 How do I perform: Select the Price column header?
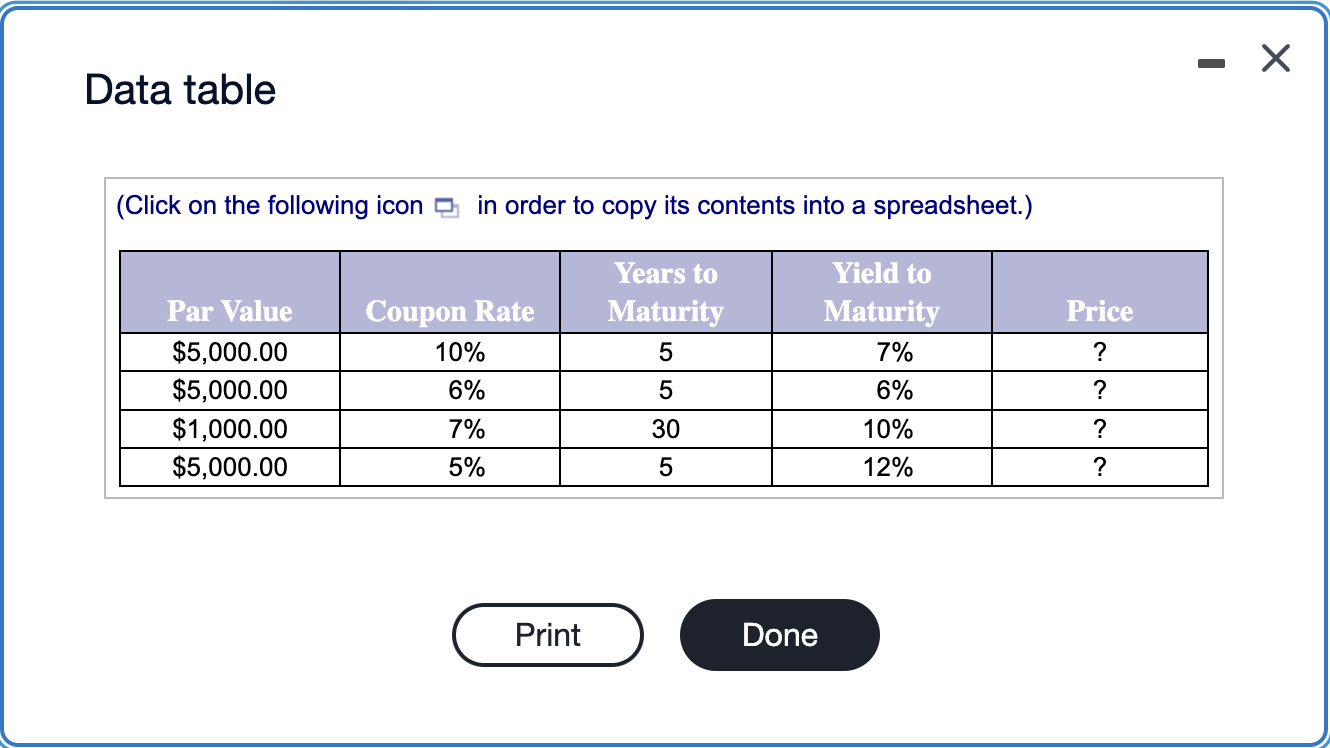1099,311
